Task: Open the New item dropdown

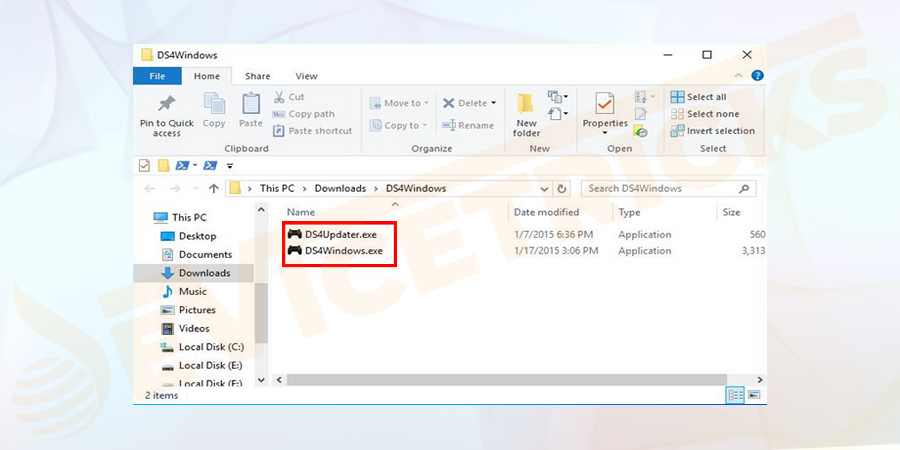Action: click(558, 96)
